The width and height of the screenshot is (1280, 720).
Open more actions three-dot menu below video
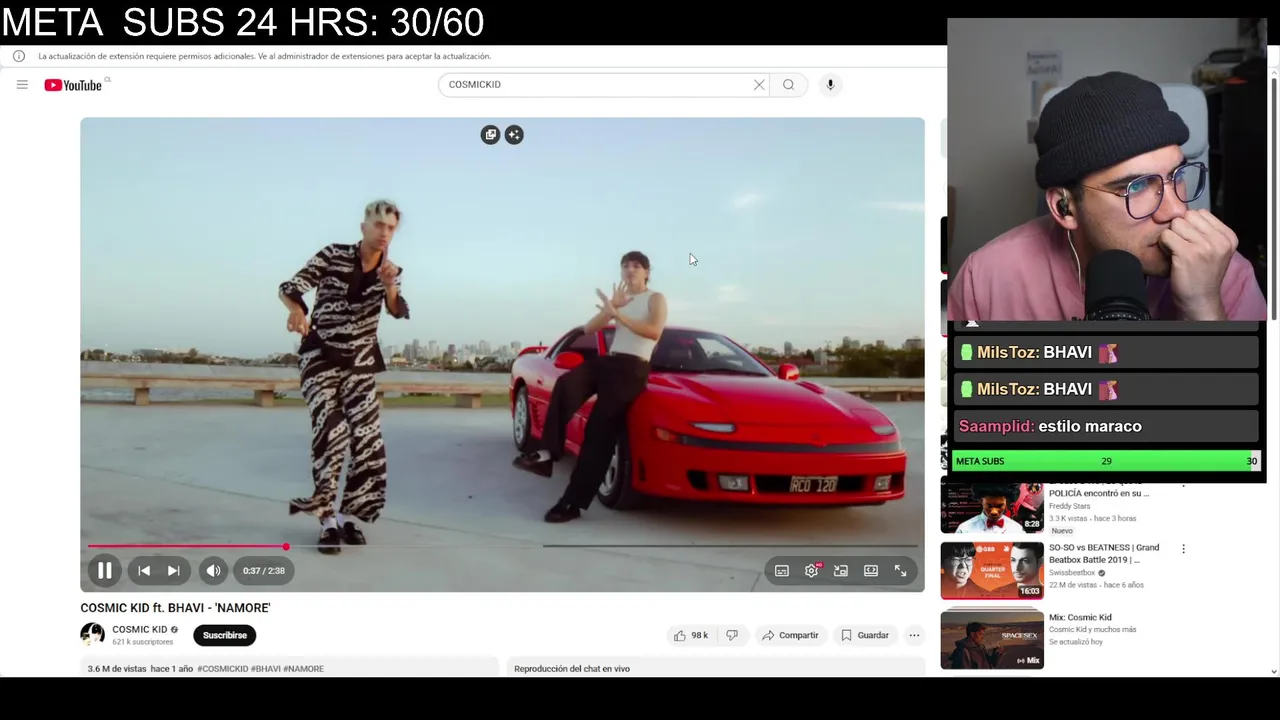click(x=914, y=635)
